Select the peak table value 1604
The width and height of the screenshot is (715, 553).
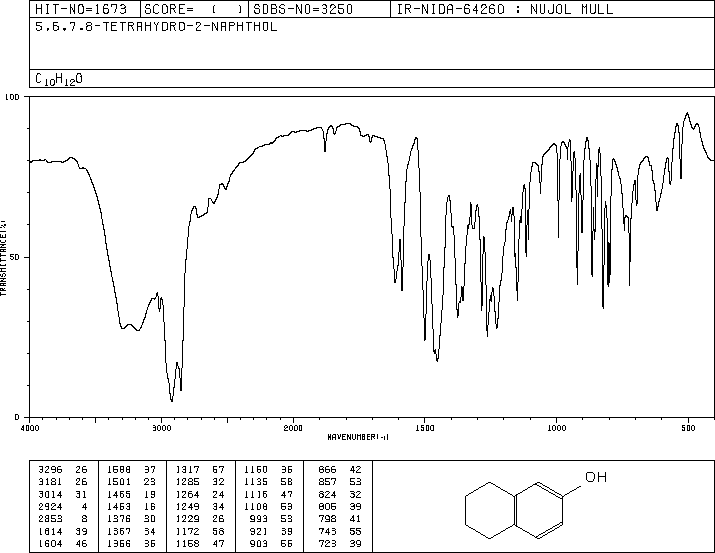(x=50, y=543)
